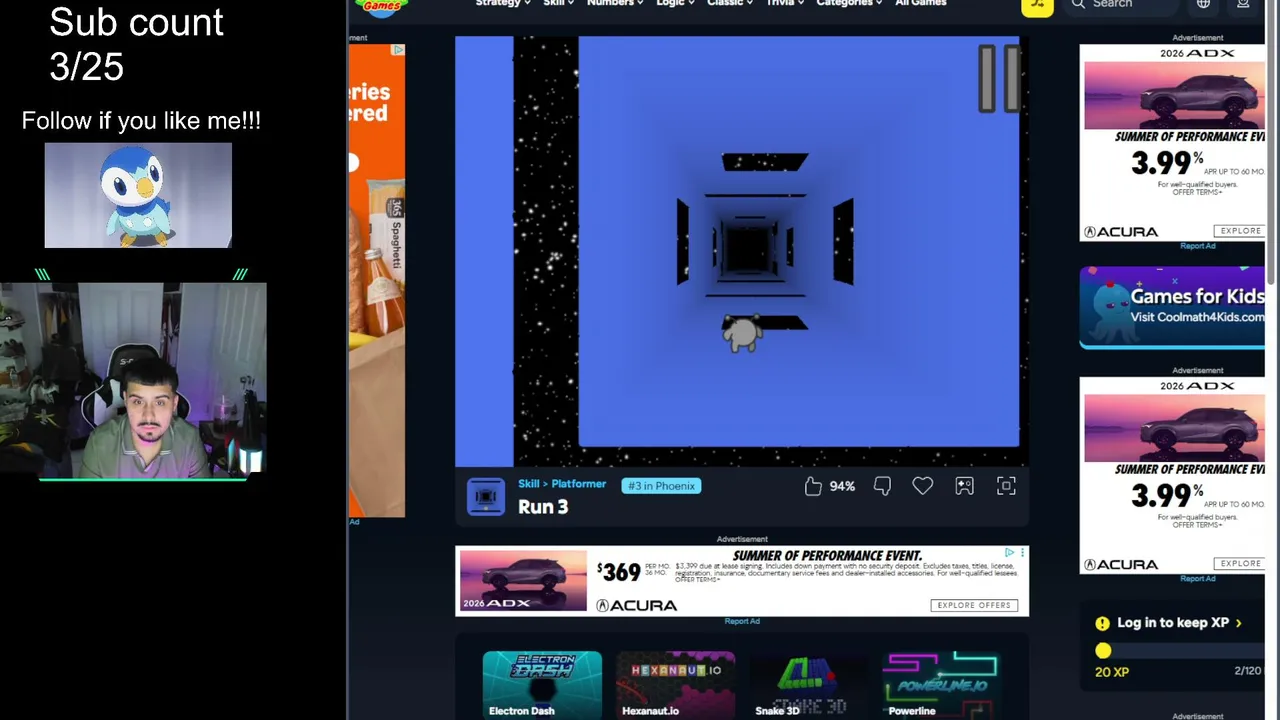Click the Search input field
Viewport: 1280px width, 720px height.
coord(1123,5)
